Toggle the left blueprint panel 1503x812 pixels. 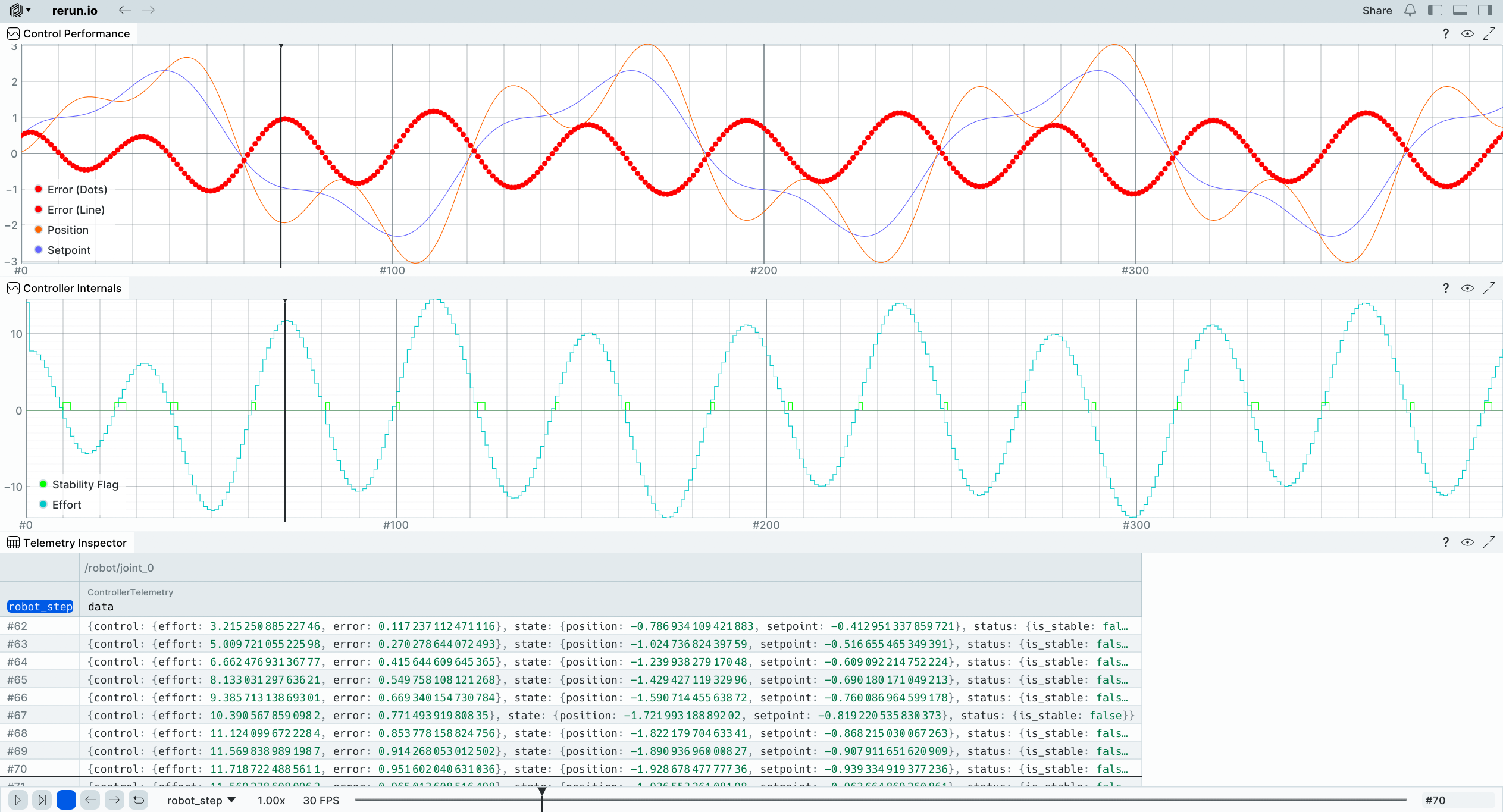[x=1435, y=10]
